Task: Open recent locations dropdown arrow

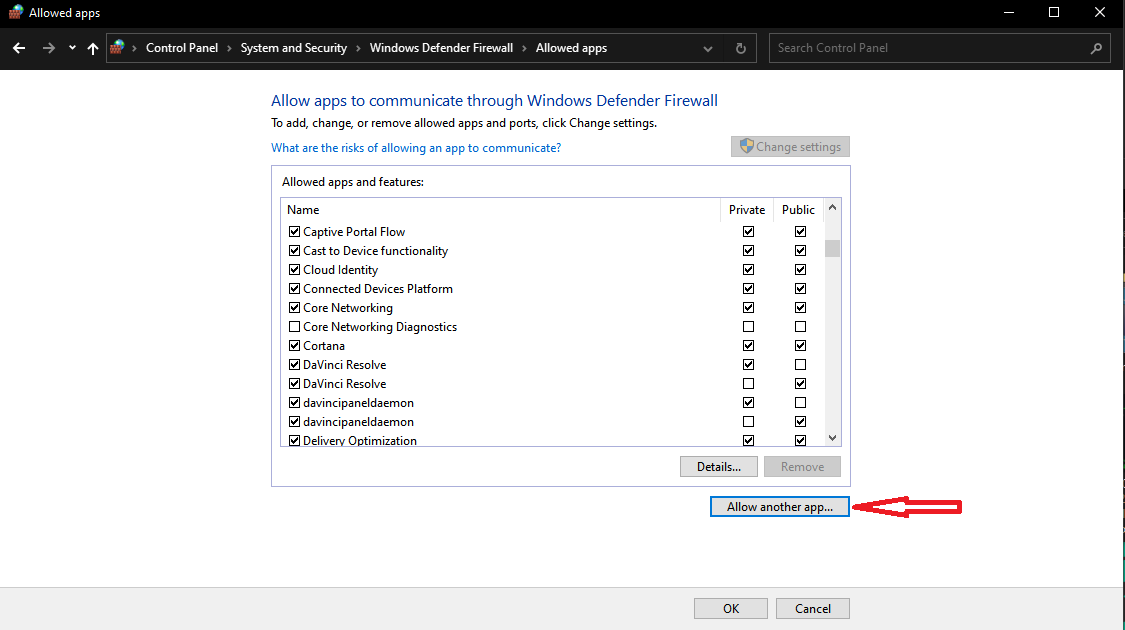Action: [x=72, y=48]
